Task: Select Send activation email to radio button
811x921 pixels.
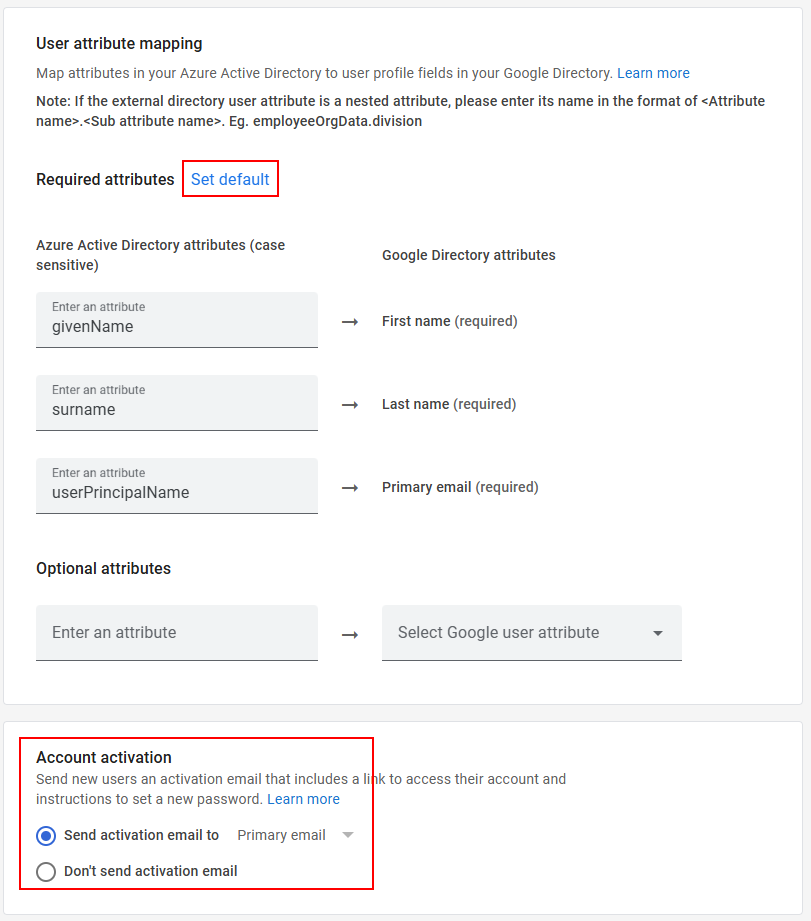Action: 46,836
